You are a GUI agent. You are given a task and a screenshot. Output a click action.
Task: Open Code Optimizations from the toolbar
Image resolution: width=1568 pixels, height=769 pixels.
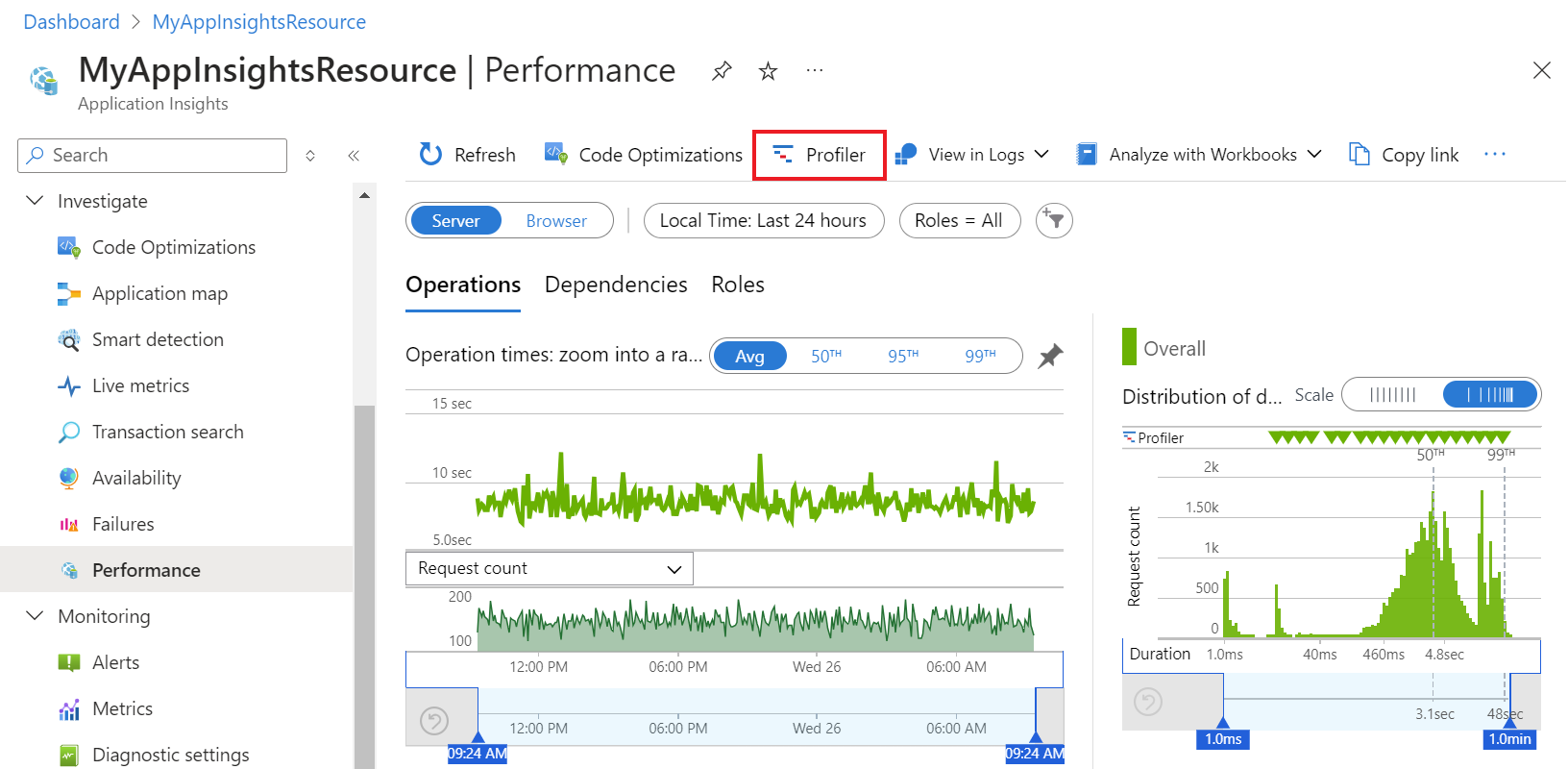tap(643, 155)
